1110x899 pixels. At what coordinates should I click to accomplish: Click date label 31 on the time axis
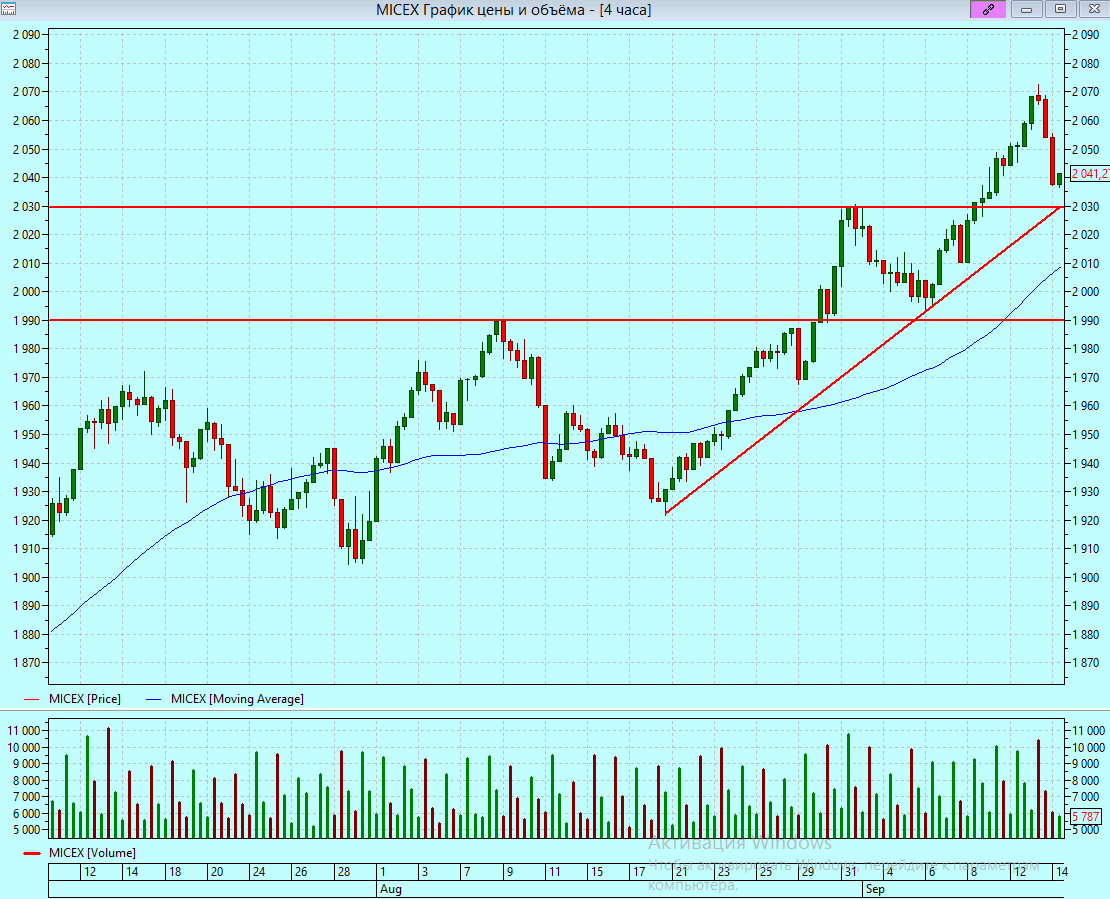849,871
